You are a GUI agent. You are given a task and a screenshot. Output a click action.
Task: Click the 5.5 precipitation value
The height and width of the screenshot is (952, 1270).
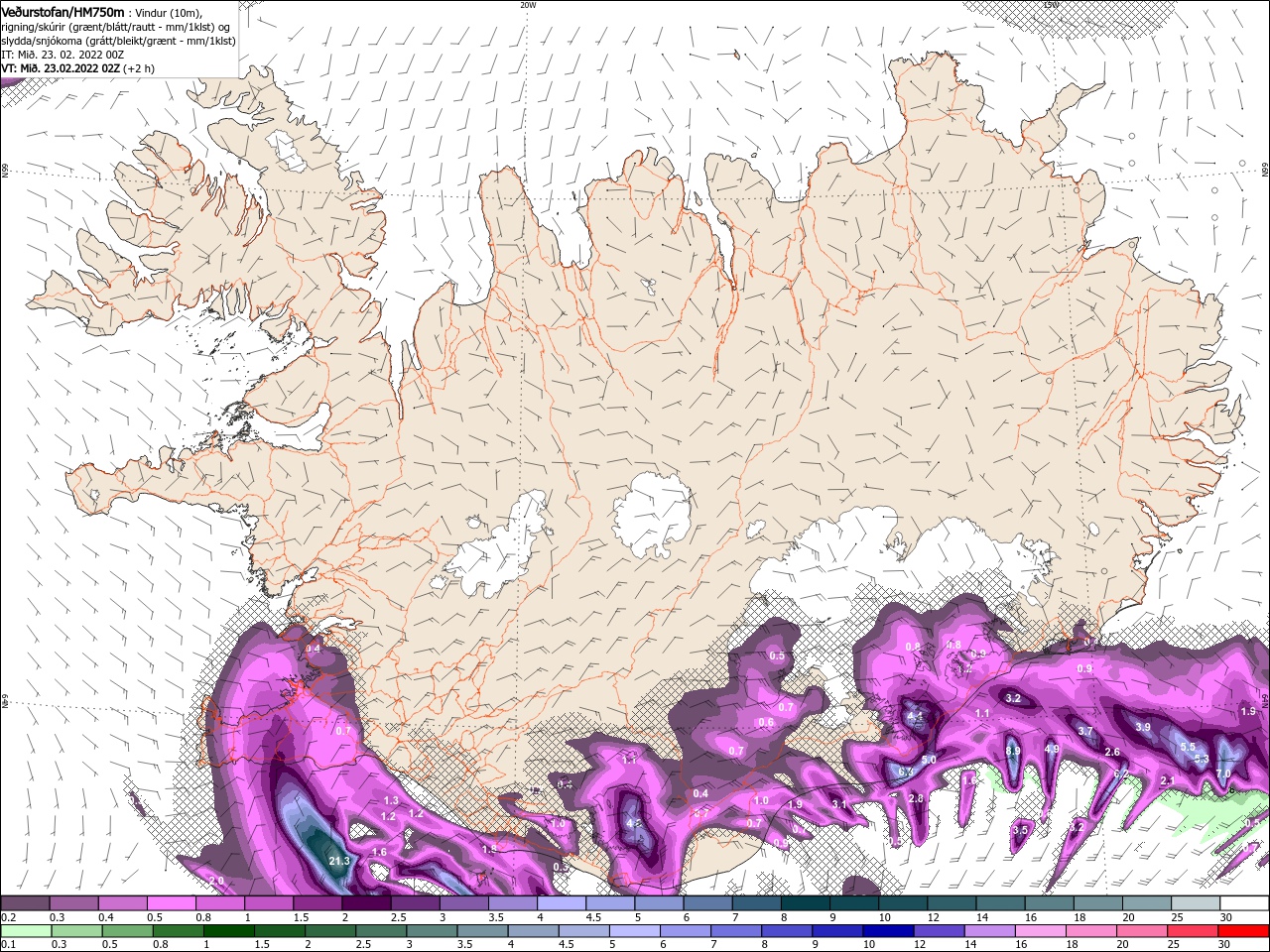1188,747
